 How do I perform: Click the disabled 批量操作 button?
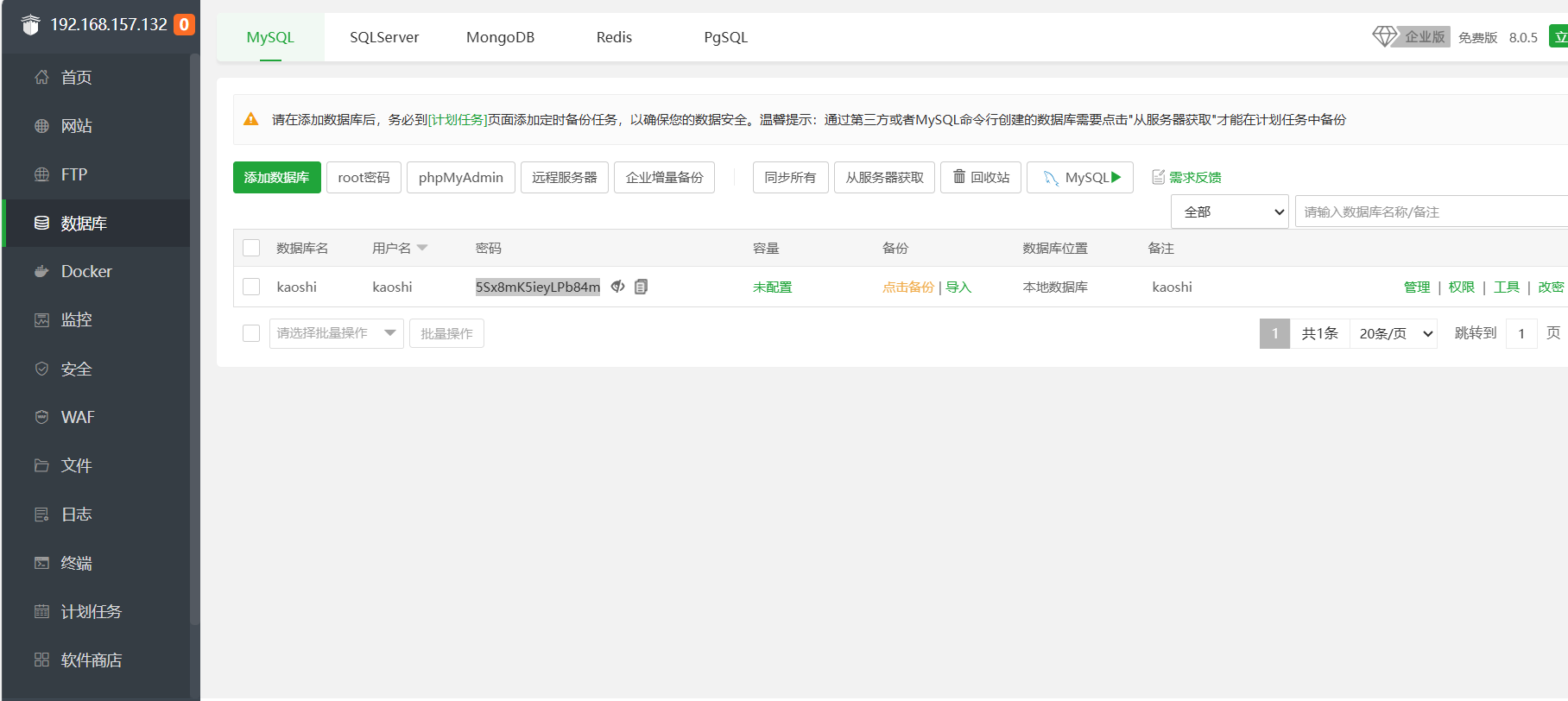(x=446, y=333)
